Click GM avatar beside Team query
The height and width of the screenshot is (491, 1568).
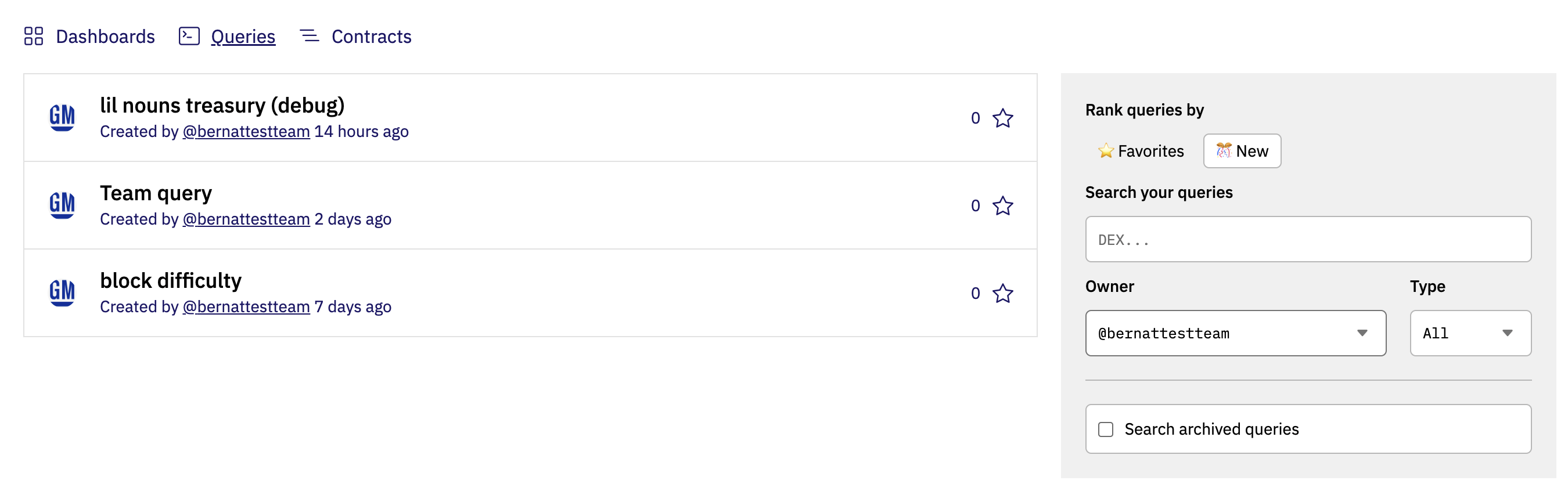click(x=62, y=205)
